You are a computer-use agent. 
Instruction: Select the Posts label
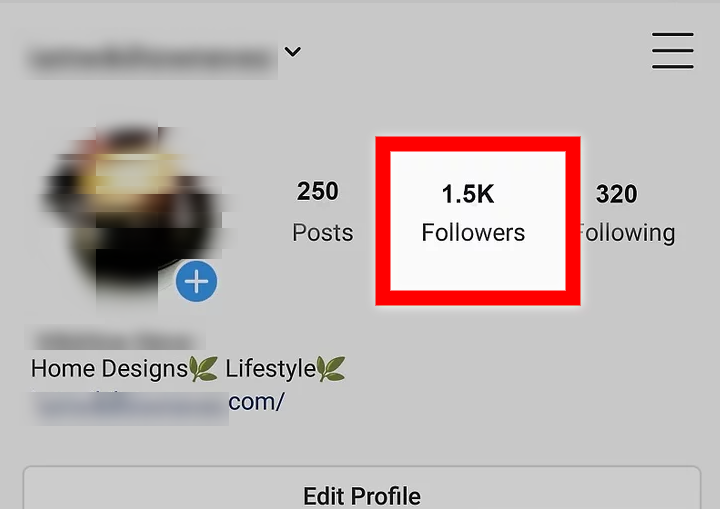[x=323, y=232]
